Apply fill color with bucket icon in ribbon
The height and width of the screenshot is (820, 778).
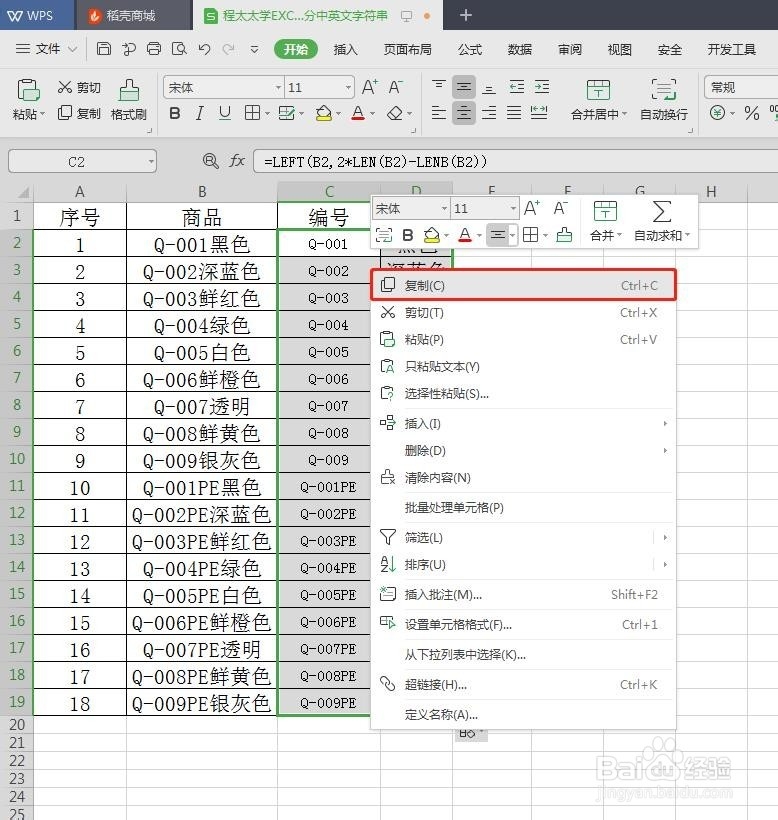324,113
